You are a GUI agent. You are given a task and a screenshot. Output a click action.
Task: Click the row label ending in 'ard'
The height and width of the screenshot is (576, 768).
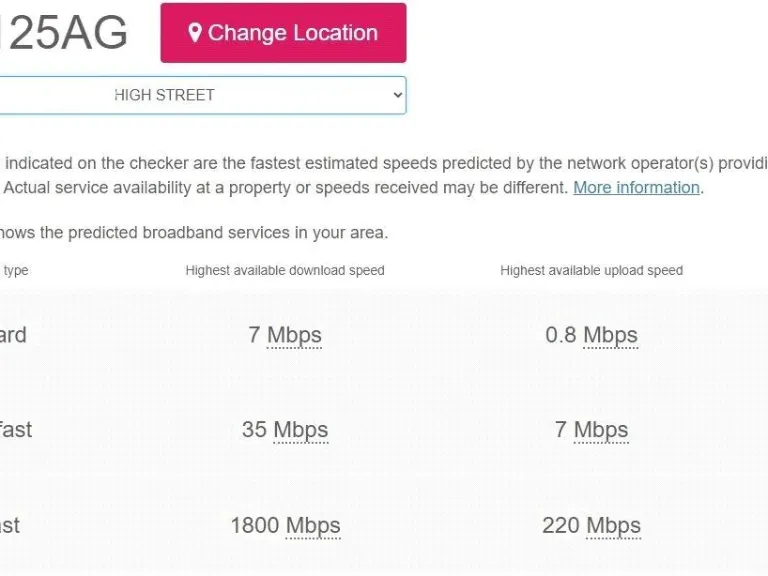[x=13, y=335]
